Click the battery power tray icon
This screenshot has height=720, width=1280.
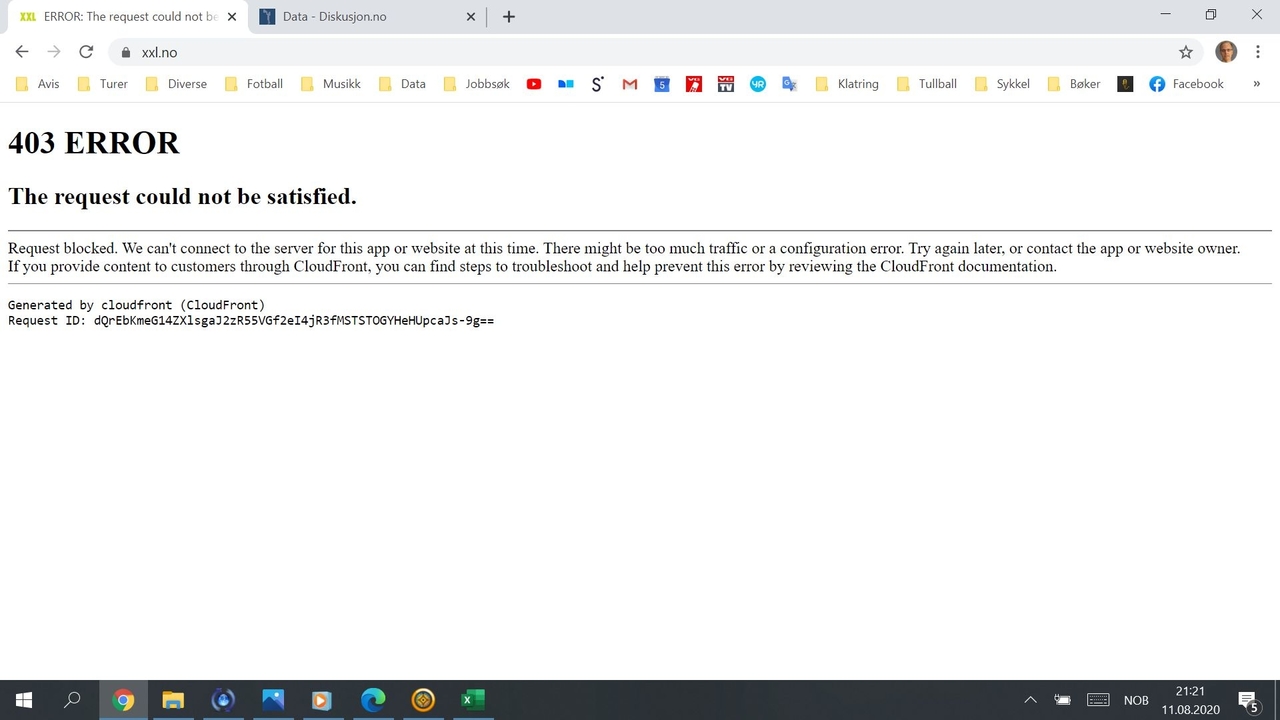1063,700
